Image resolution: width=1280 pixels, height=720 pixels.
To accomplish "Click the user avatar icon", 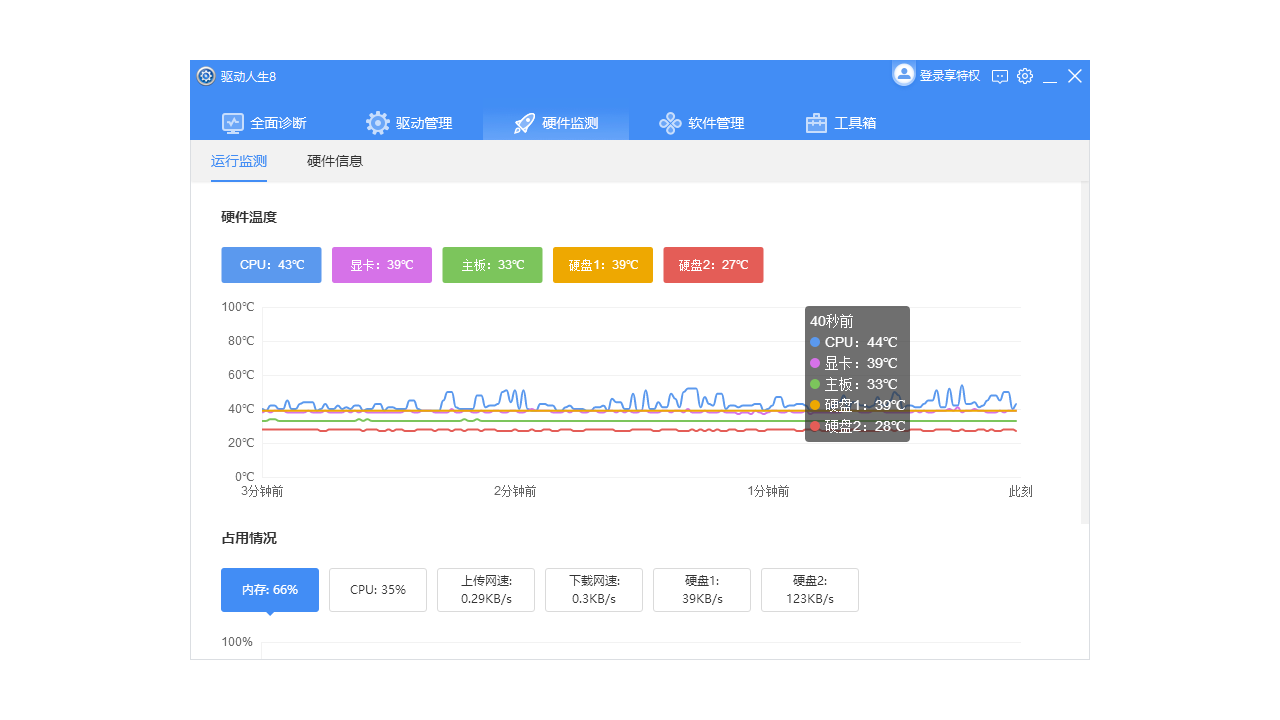I will [x=903, y=73].
